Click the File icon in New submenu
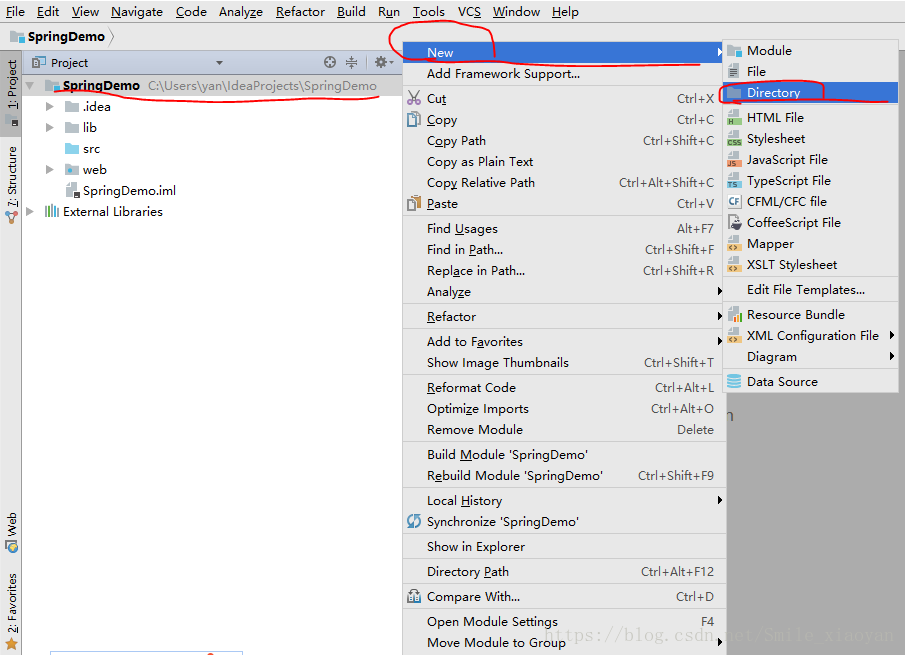 (734, 72)
